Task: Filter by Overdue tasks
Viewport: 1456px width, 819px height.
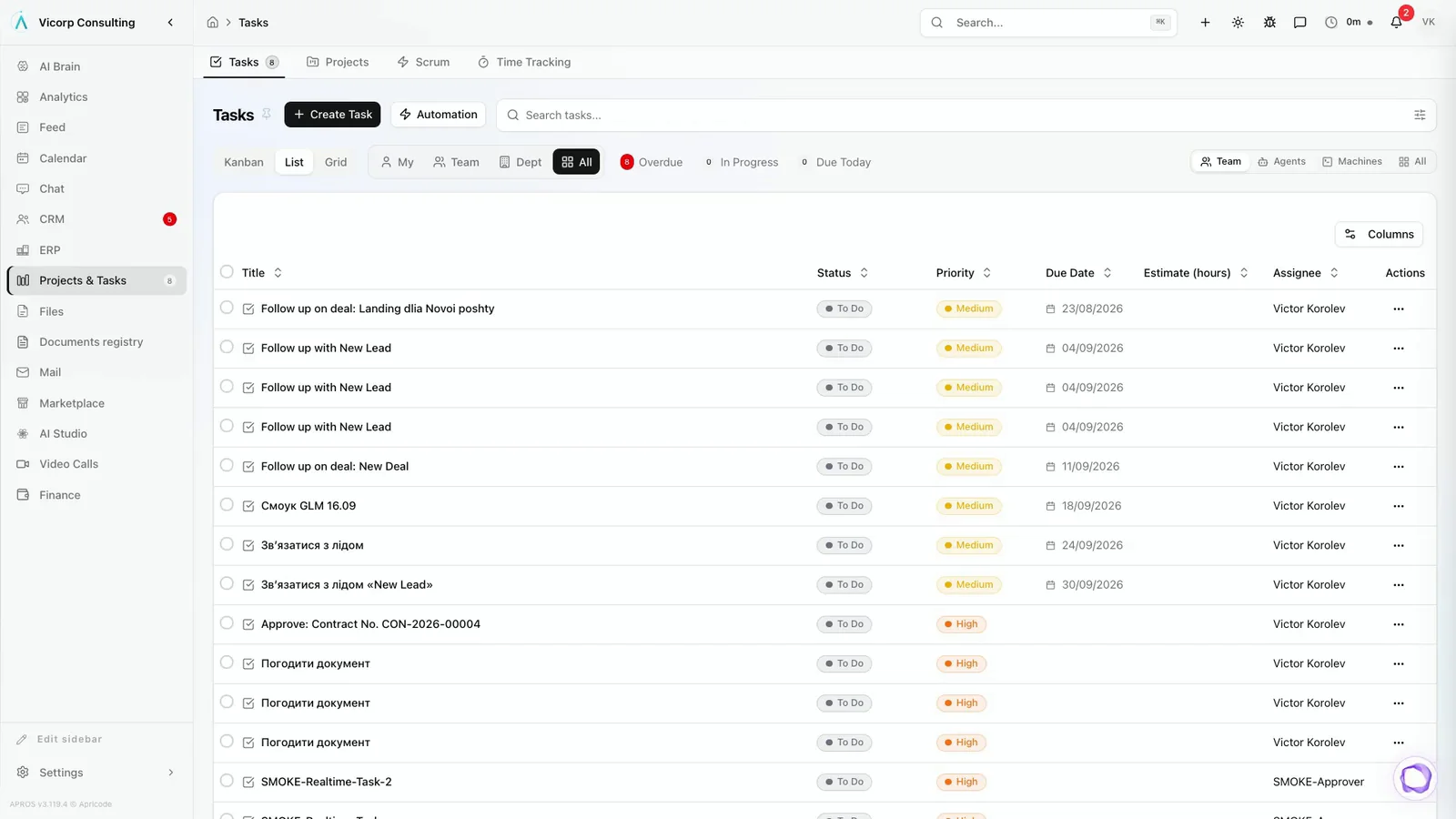Action: click(652, 162)
